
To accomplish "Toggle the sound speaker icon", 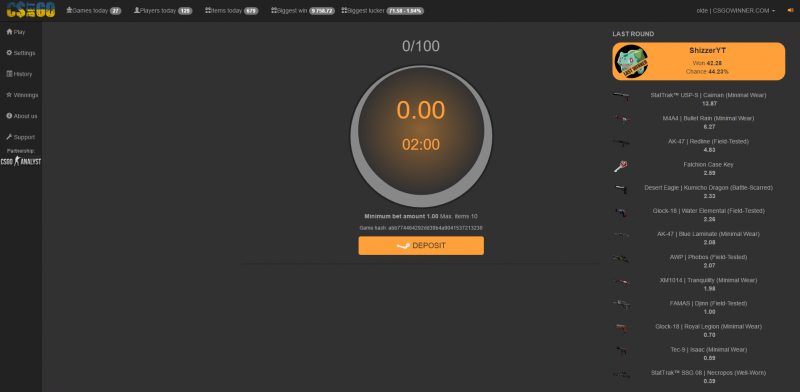I will click(x=790, y=11).
